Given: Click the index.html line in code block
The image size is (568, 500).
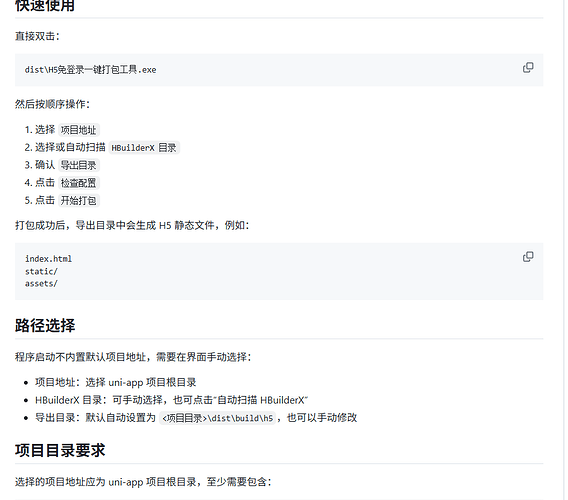Looking at the screenshot, I should click(48, 259).
